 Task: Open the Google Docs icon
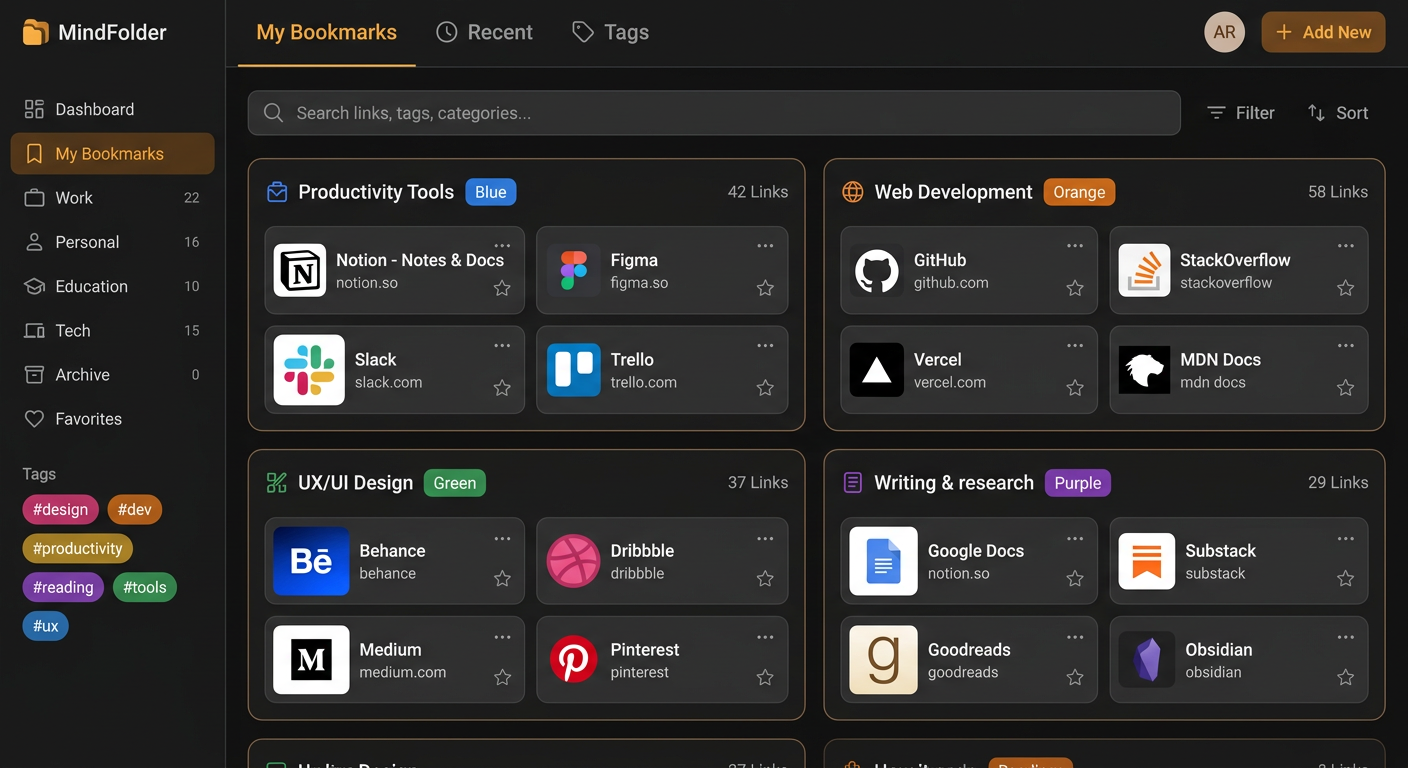[x=883, y=561]
